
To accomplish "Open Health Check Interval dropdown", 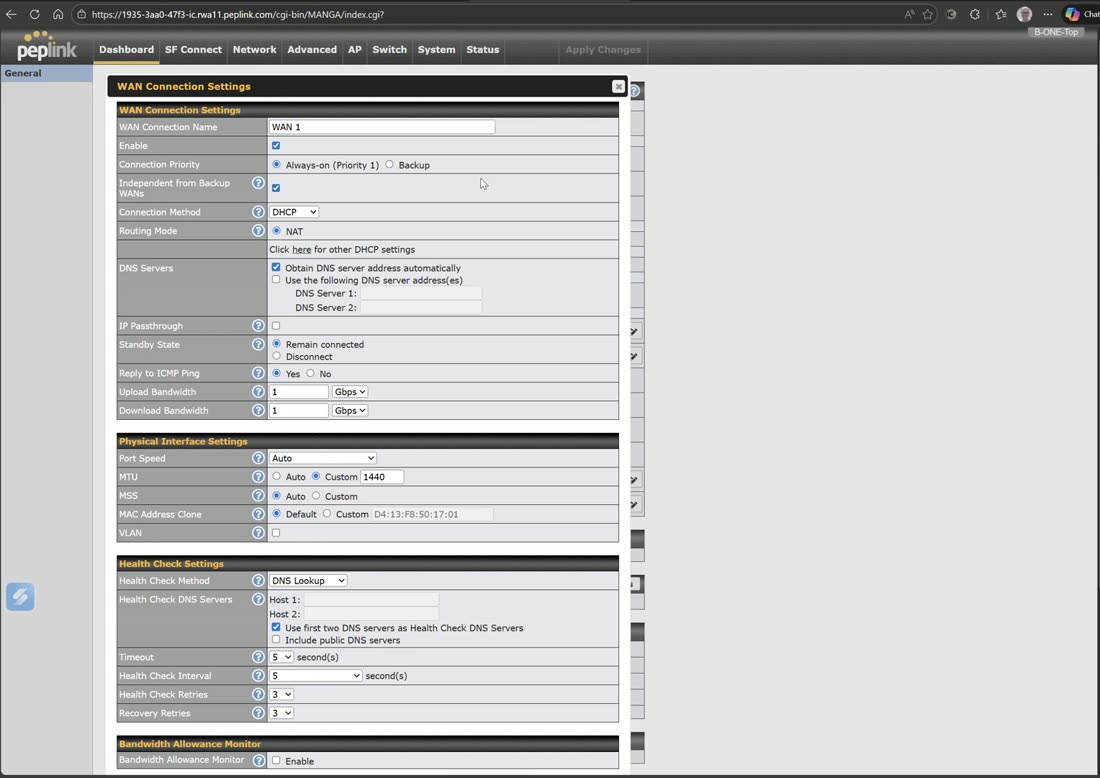I will [316, 676].
